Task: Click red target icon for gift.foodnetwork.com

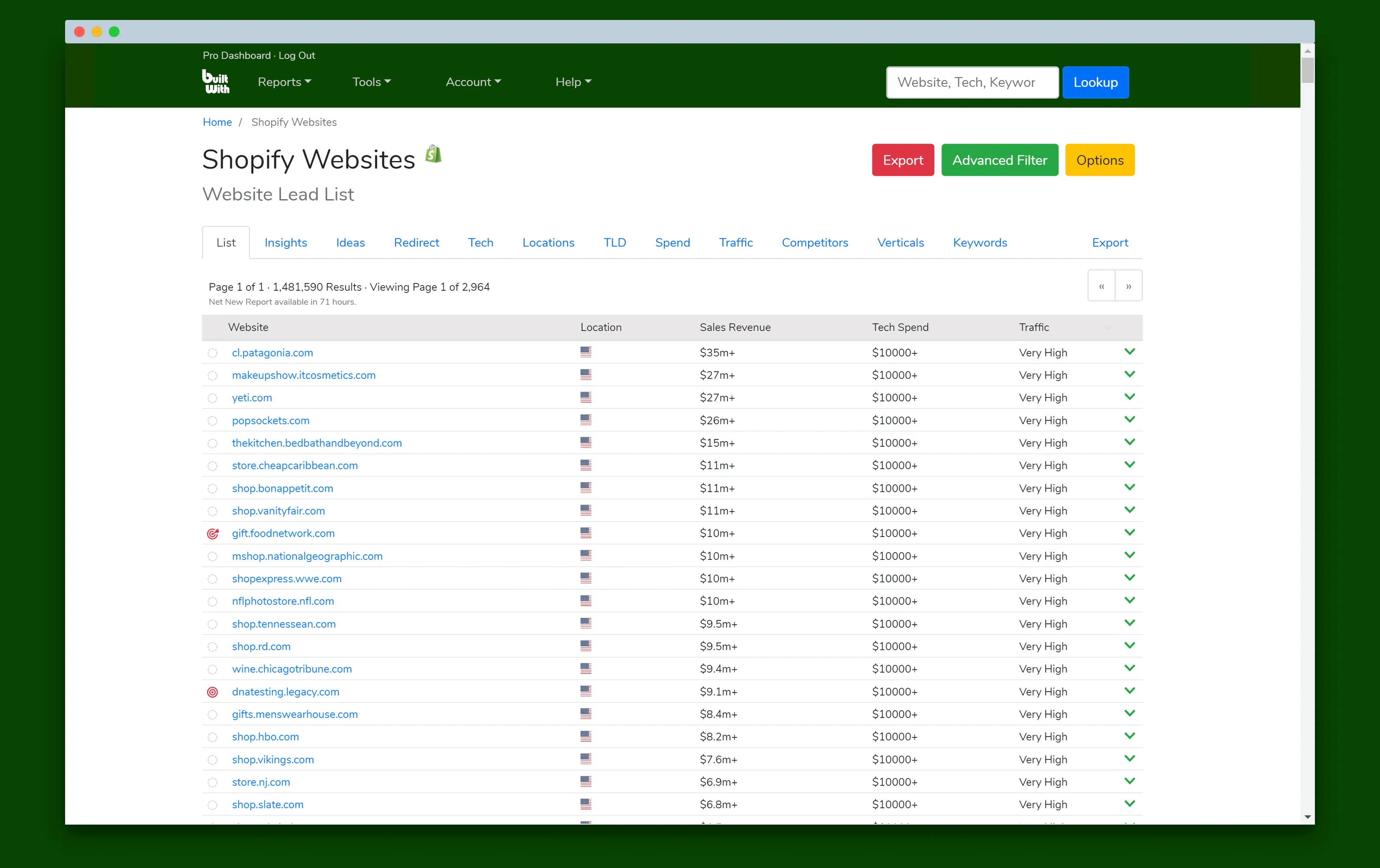Action: click(213, 534)
